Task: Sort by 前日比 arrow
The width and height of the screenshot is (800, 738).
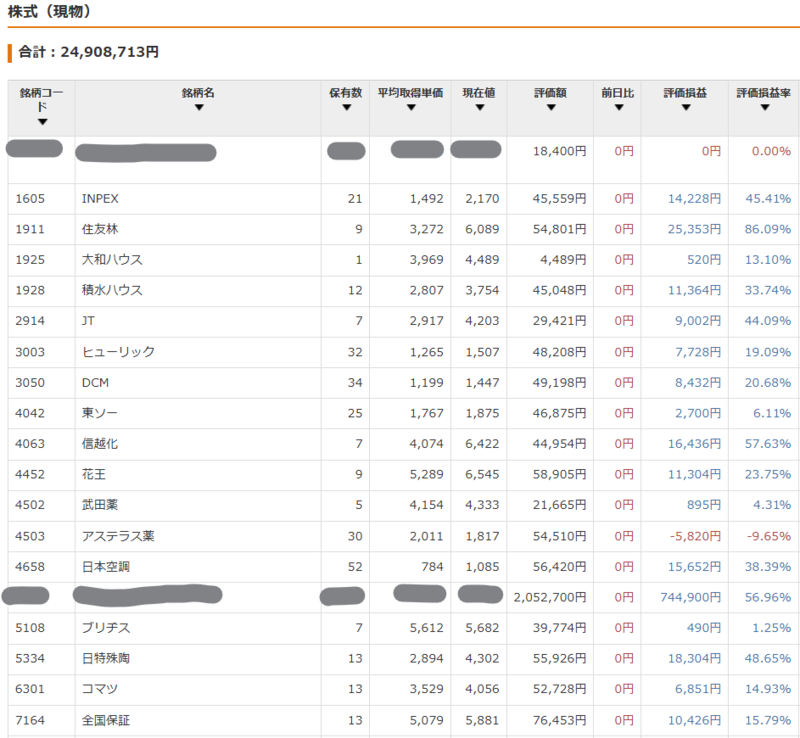Action: point(619,108)
